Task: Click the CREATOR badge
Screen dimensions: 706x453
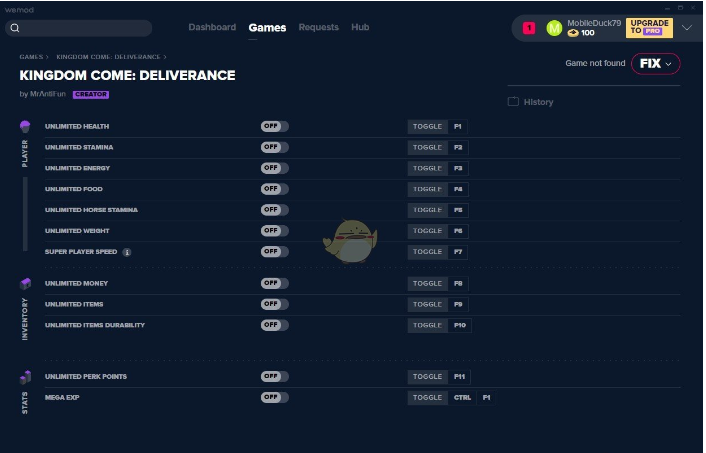Action: [91, 95]
